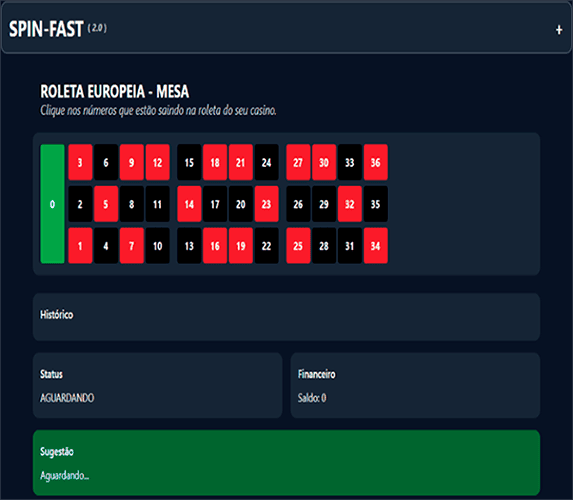Click red number 12
The image size is (573, 500).
point(158,162)
